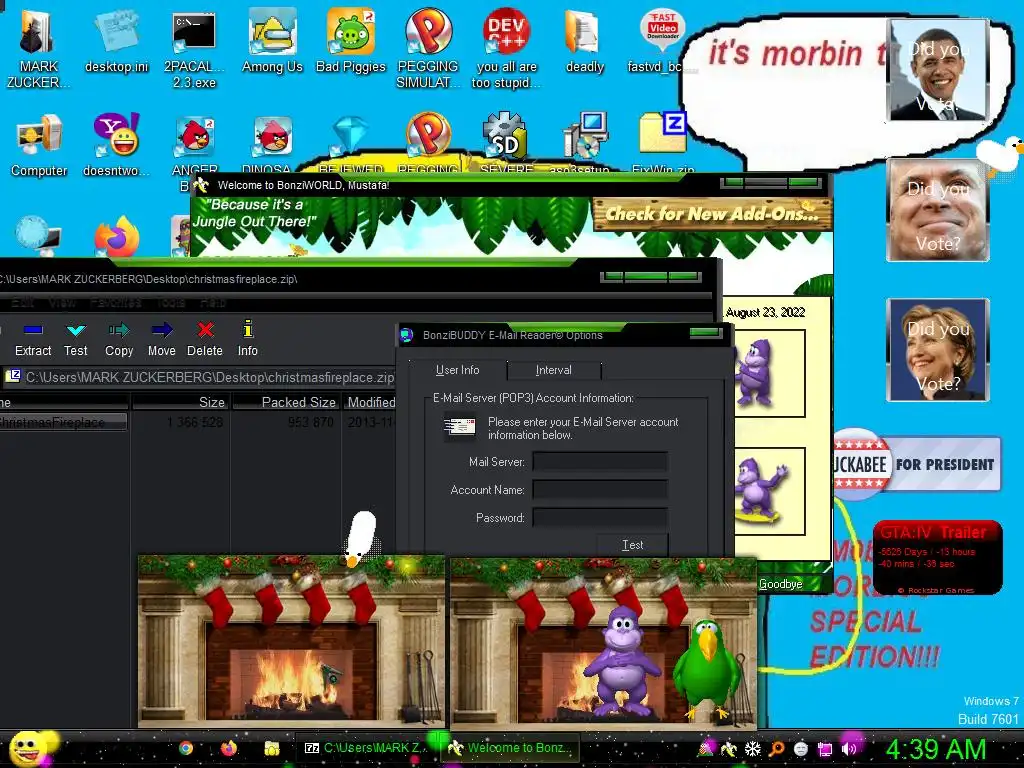Sort by the Size column header

(x=180, y=402)
